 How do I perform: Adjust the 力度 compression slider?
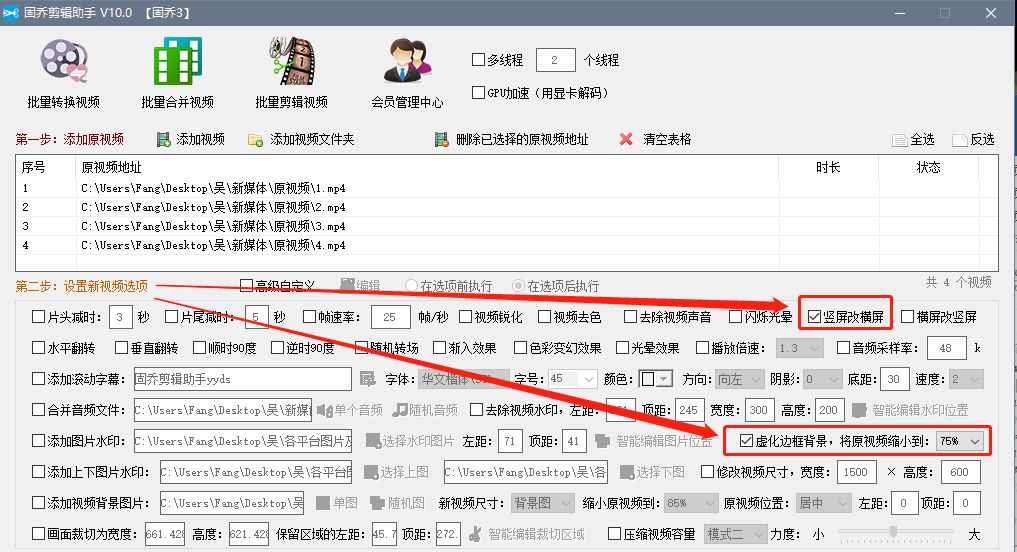coord(895,534)
